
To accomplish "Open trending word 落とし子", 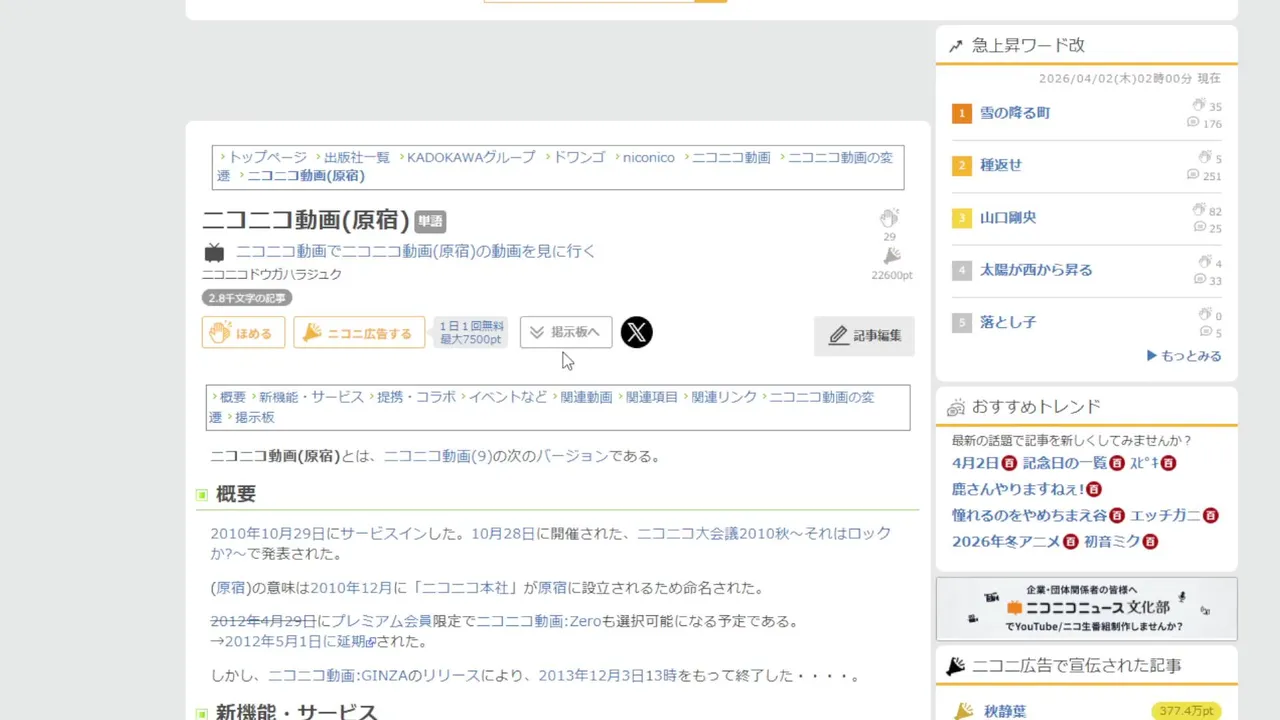I will [x=1007, y=322].
